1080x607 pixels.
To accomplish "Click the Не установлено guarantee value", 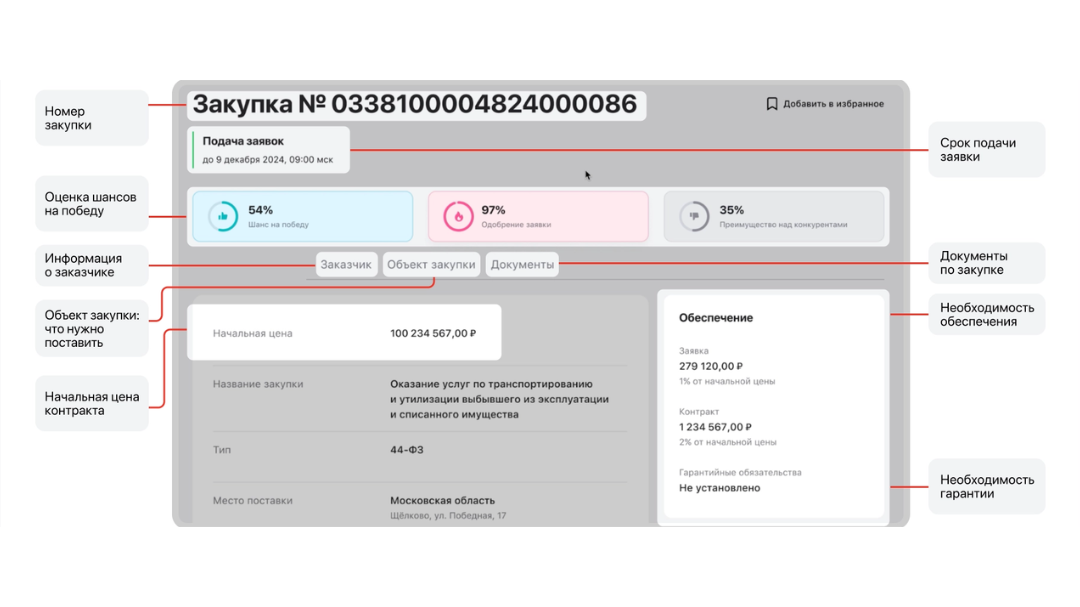I will pyautogui.click(x=719, y=488).
